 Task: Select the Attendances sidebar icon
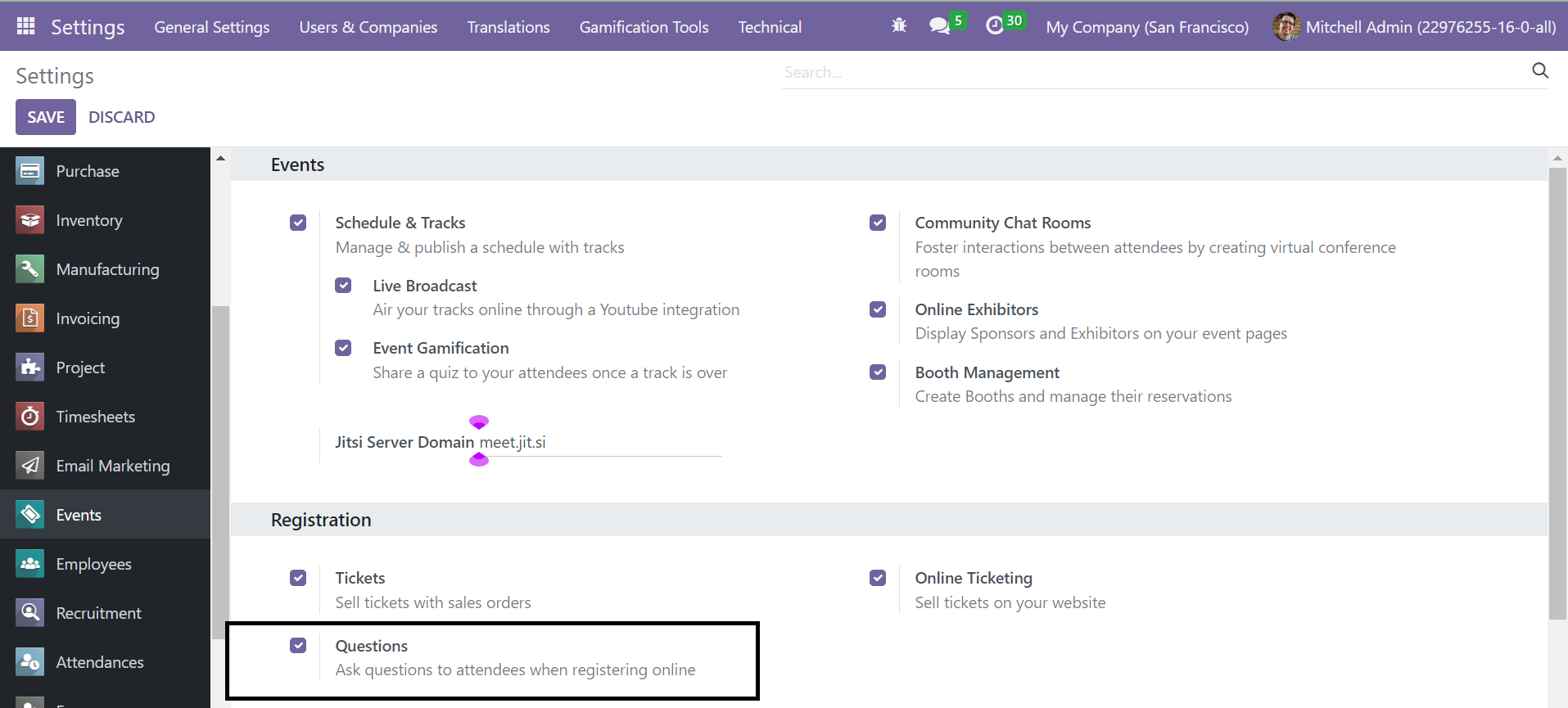[x=30, y=662]
